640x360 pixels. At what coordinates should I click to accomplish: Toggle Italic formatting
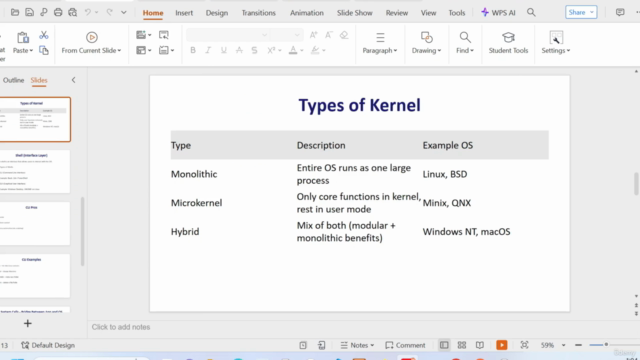(208, 50)
